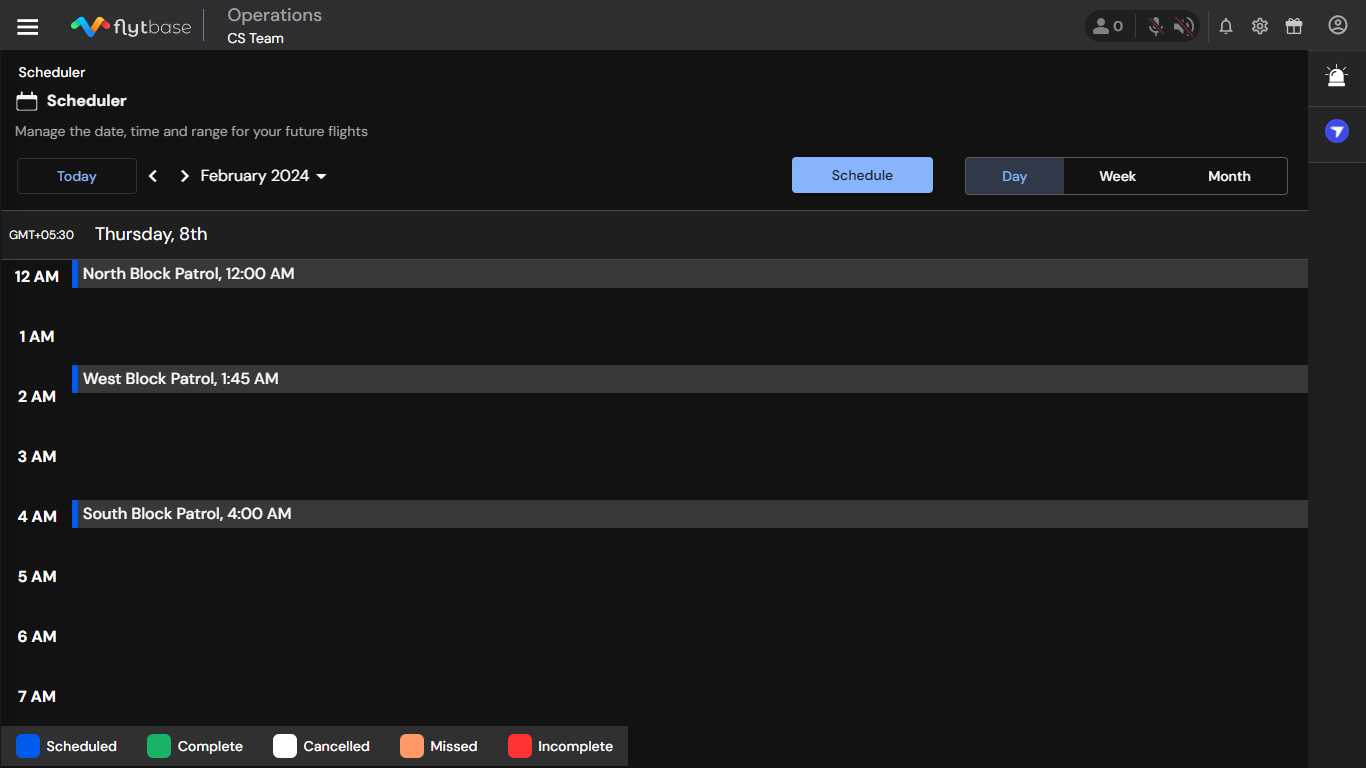
Task: Open the user account profile icon
Action: click(x=1338, y=26)
